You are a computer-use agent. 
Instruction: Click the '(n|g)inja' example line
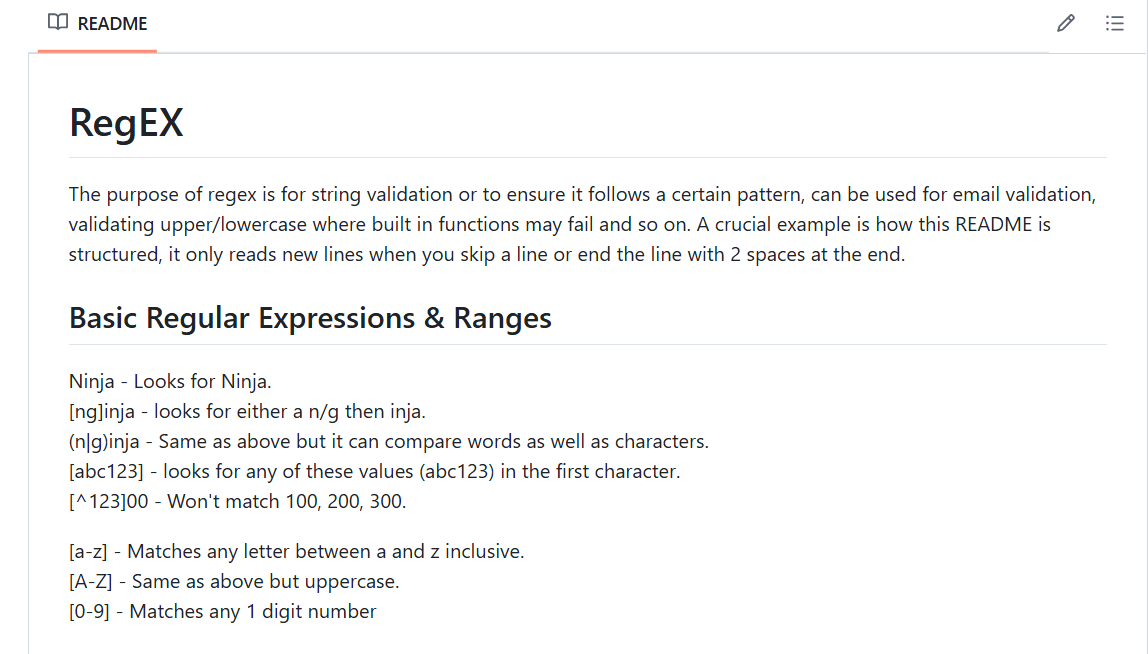(x=388, y=441)
